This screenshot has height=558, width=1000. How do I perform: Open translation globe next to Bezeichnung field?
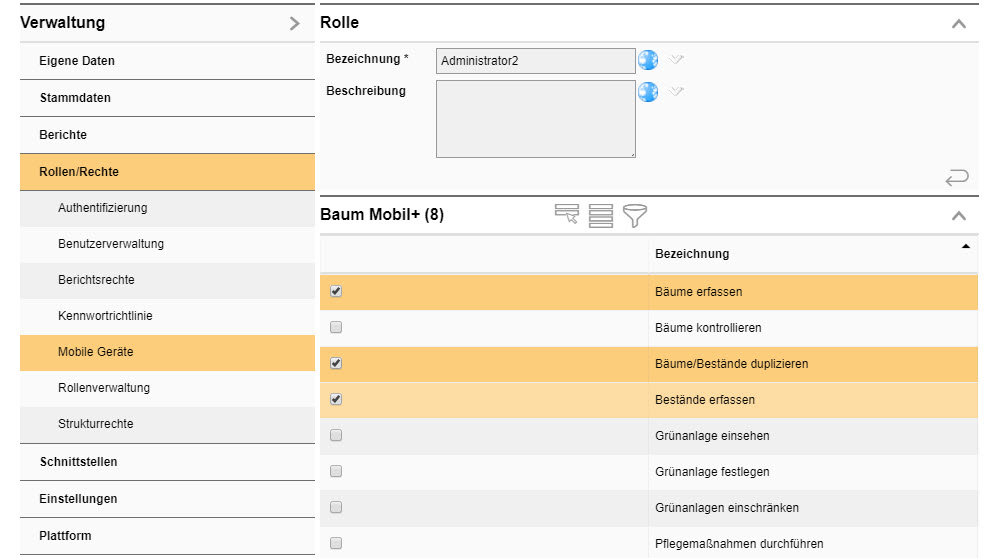[648, 60]
